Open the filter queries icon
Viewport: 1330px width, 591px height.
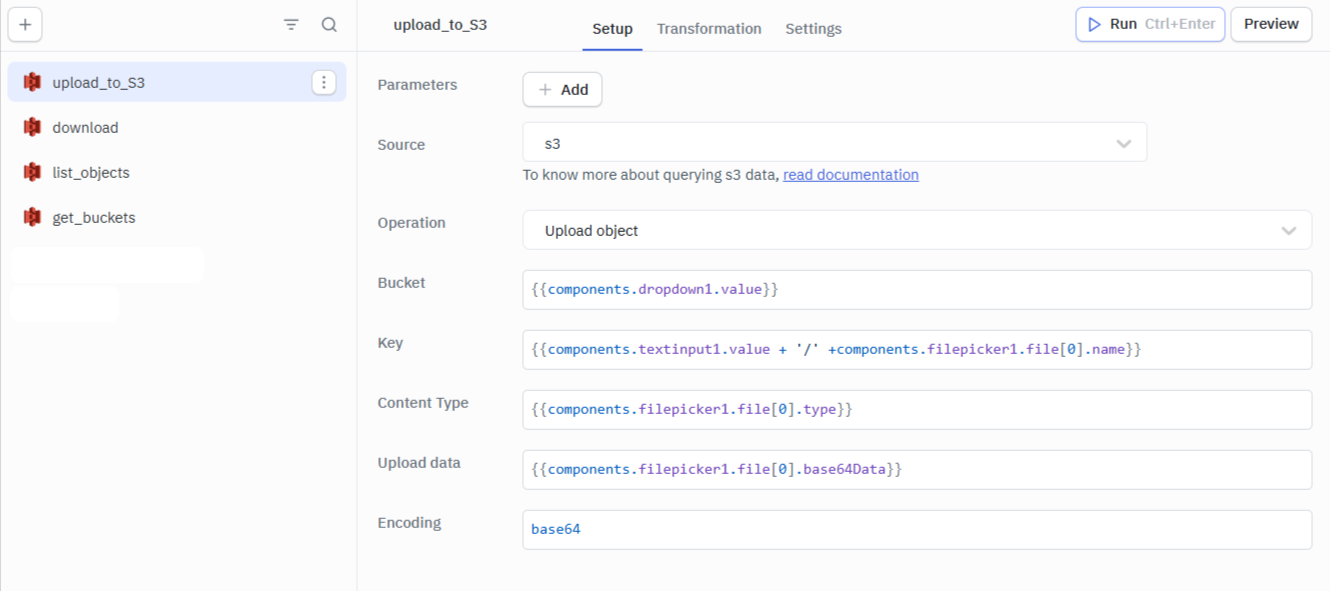tap(291, 25)
